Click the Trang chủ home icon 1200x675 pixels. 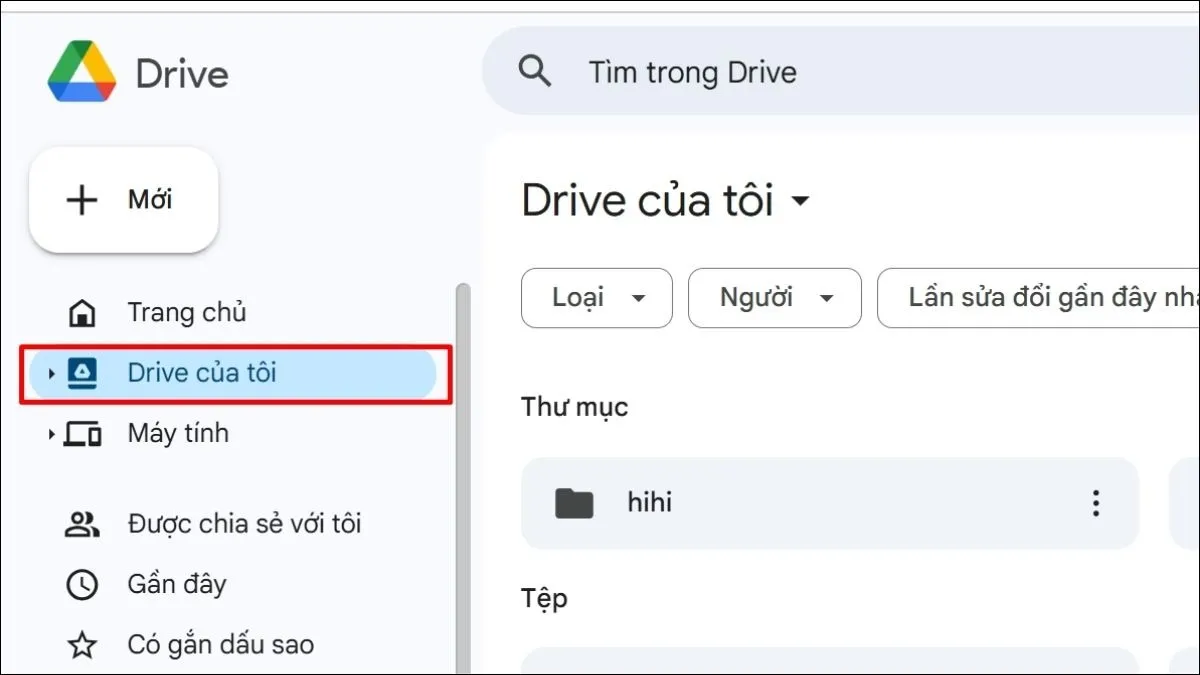[82, 313]
